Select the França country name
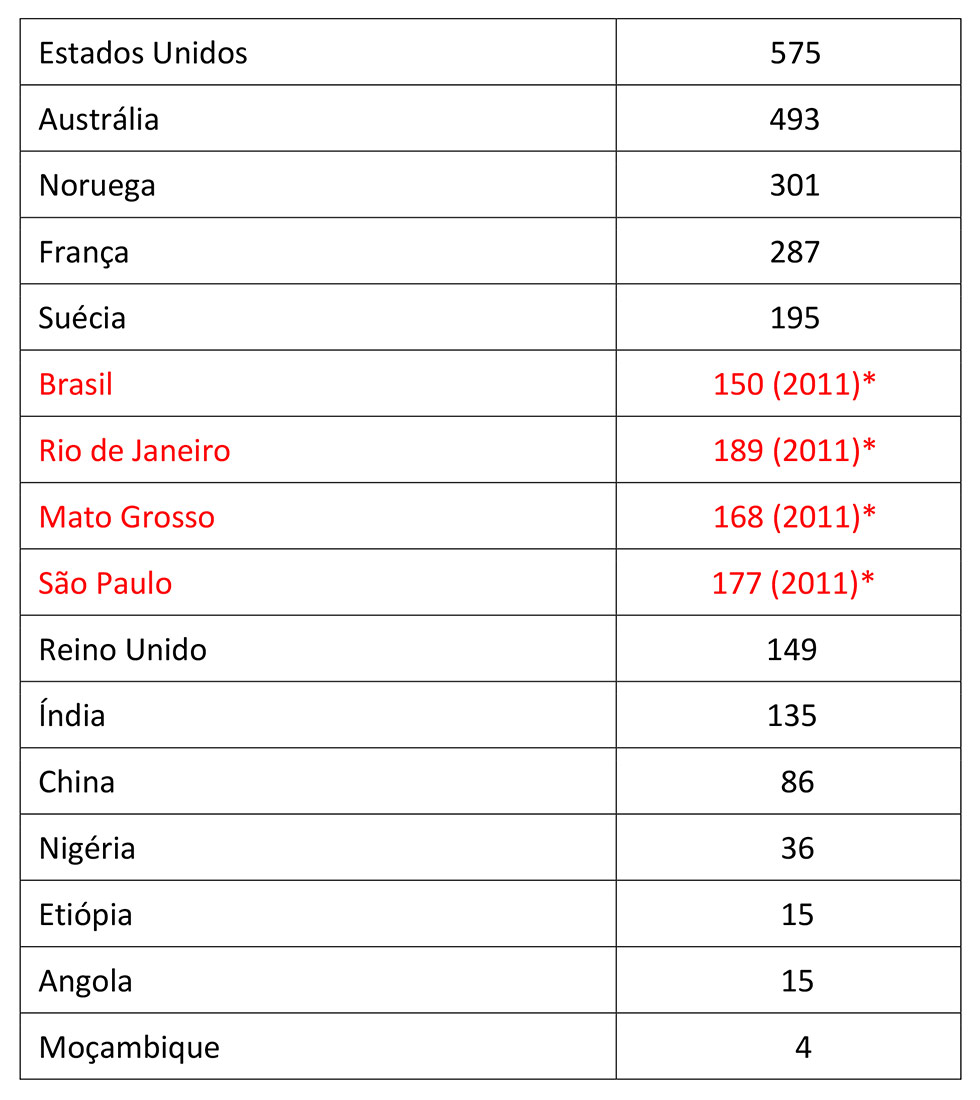Screen dimensions: 980x1100 (84, 252)
